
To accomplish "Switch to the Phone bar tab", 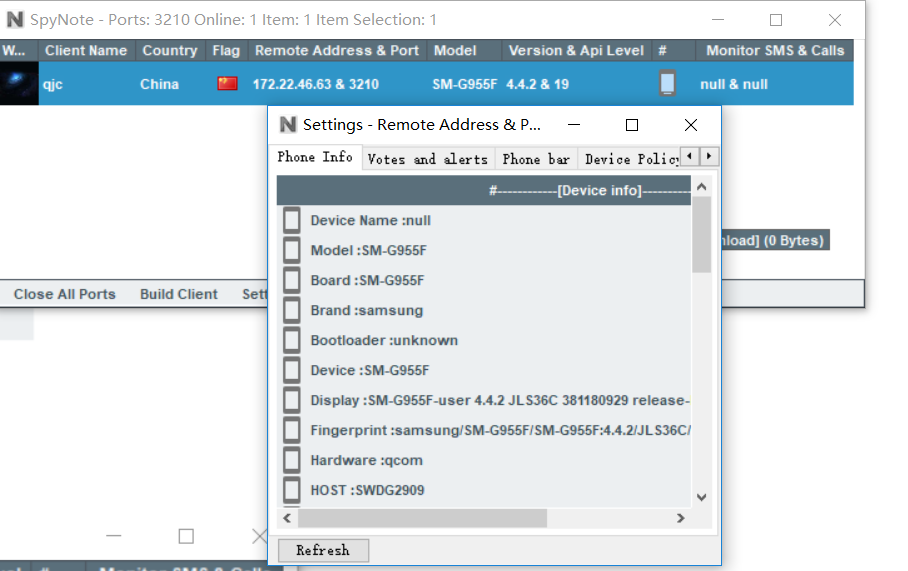I will click(536, 159).
